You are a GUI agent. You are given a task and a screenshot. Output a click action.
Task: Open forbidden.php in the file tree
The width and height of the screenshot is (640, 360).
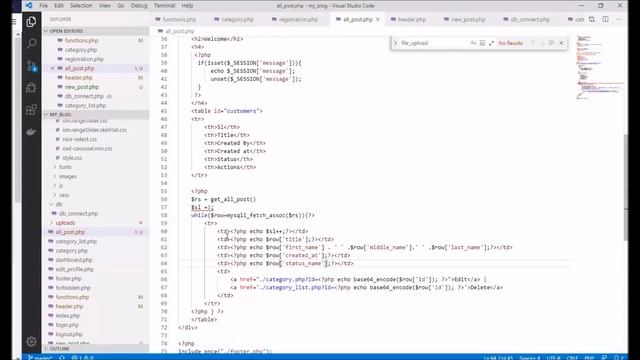pyautogui.click(x=73, y=288)
